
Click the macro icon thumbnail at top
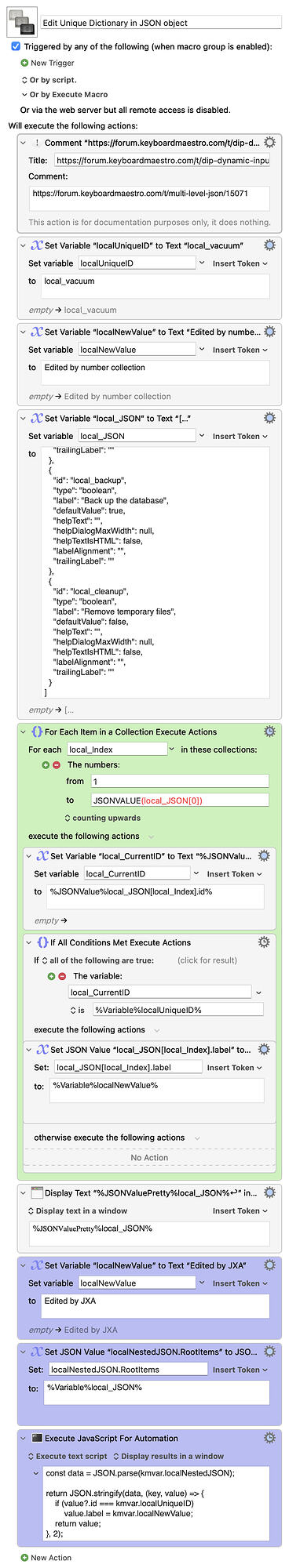(x=22, y=22)
